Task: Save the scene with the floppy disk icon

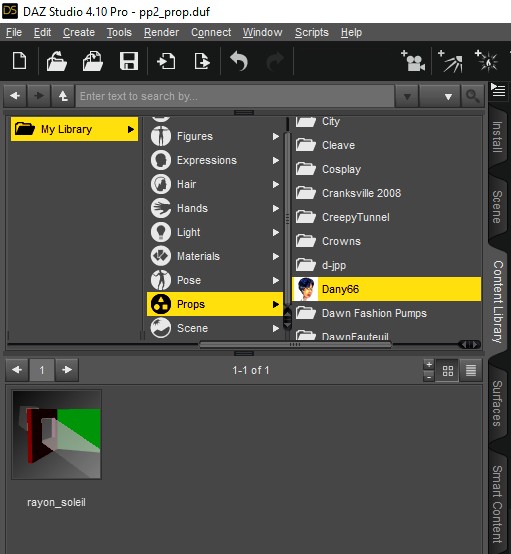Action: pyautogui.click(x=129, y=61)
